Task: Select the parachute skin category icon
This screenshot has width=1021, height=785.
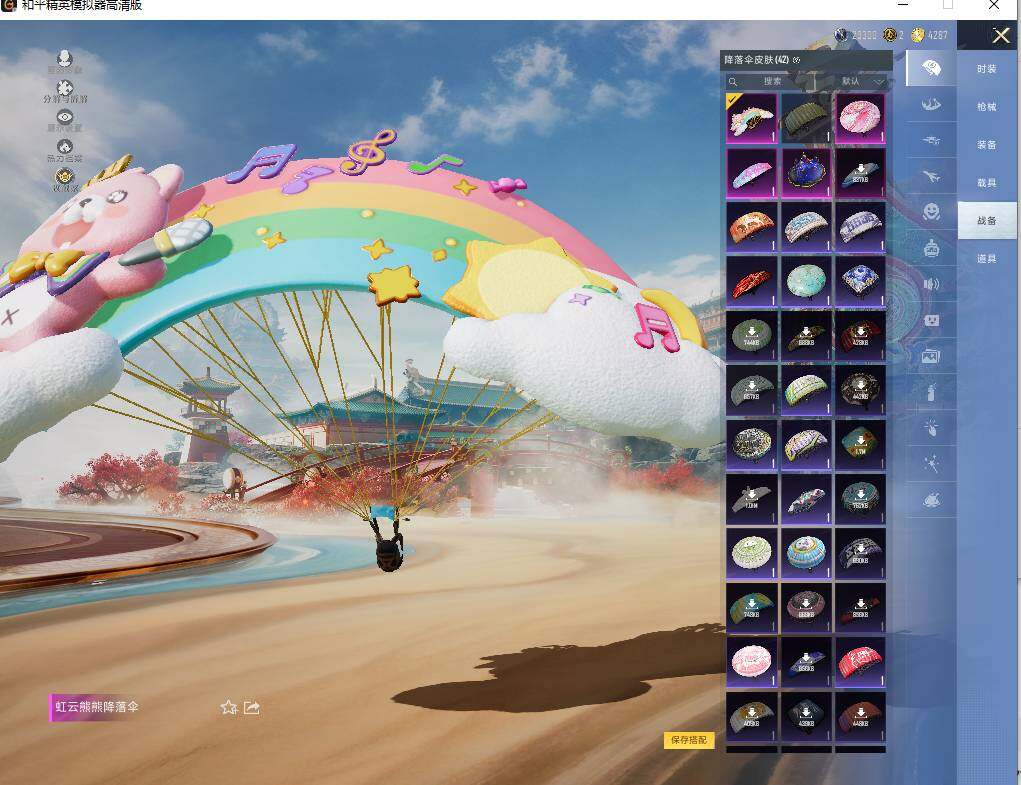Action: point(930,68)
